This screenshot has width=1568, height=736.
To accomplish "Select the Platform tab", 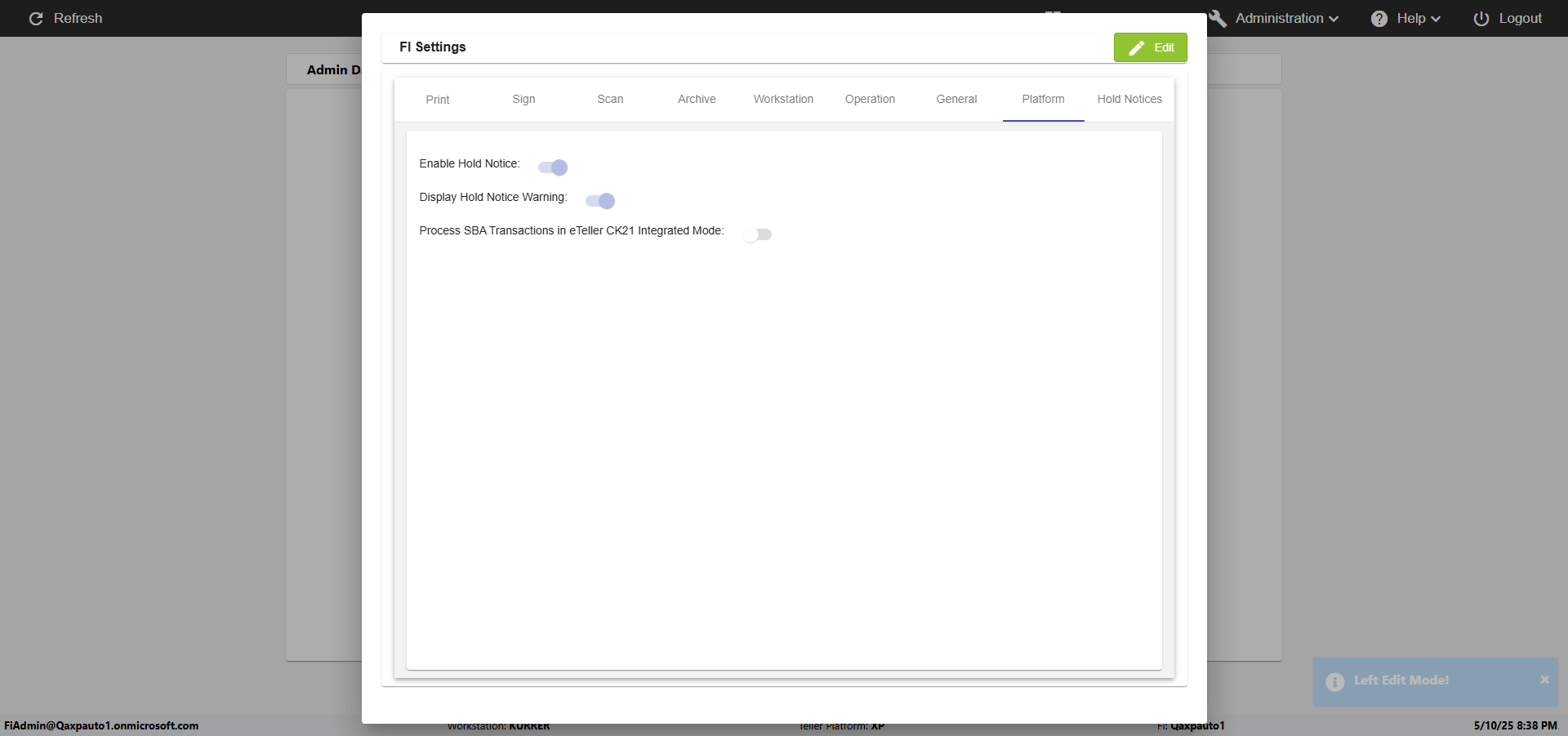I will point(1043,99).
